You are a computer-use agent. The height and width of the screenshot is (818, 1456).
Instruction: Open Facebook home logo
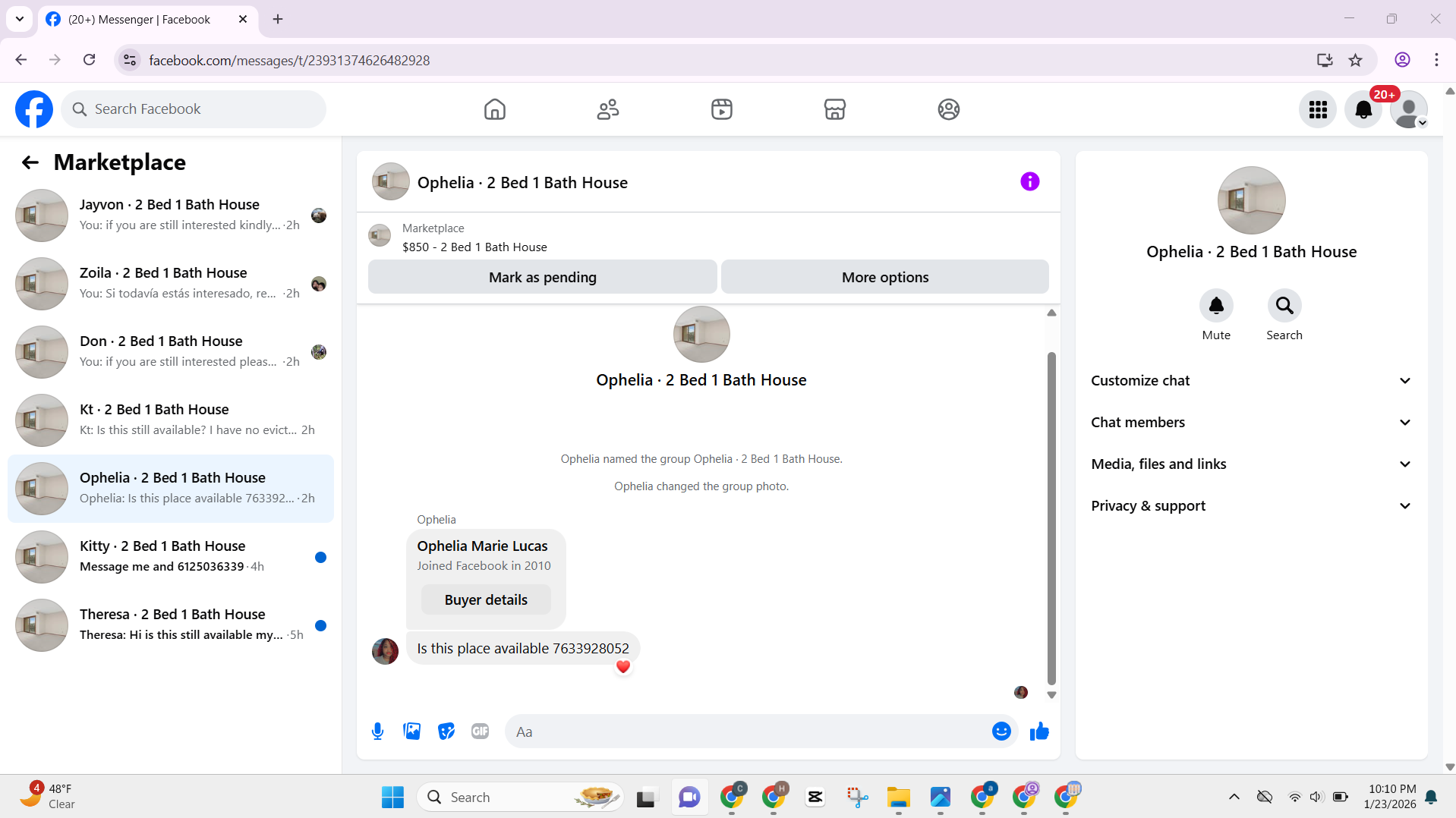point(34,109)
